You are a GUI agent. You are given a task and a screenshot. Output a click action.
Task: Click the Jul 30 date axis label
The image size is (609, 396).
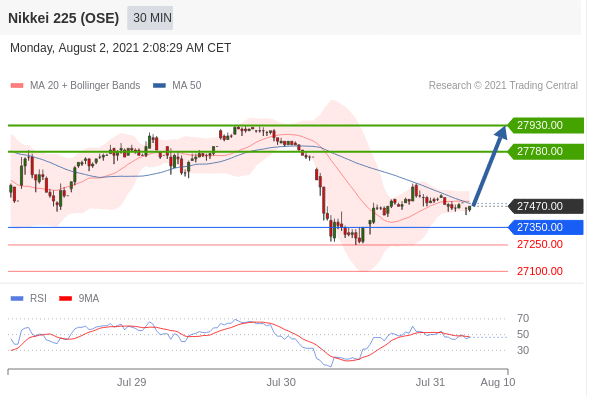[x=281, y=382]
